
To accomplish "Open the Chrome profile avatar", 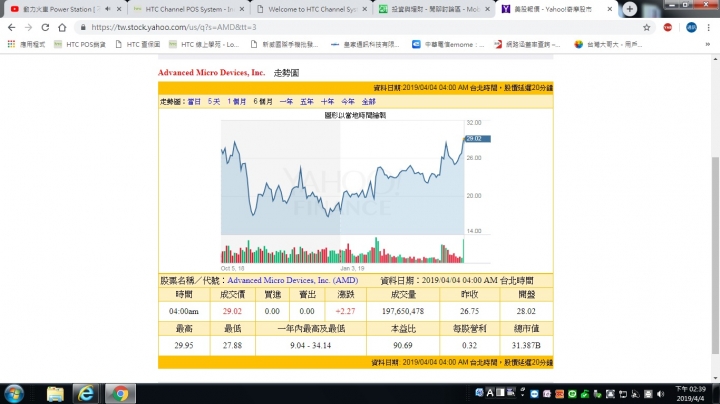I will click(x=691, y=28).
